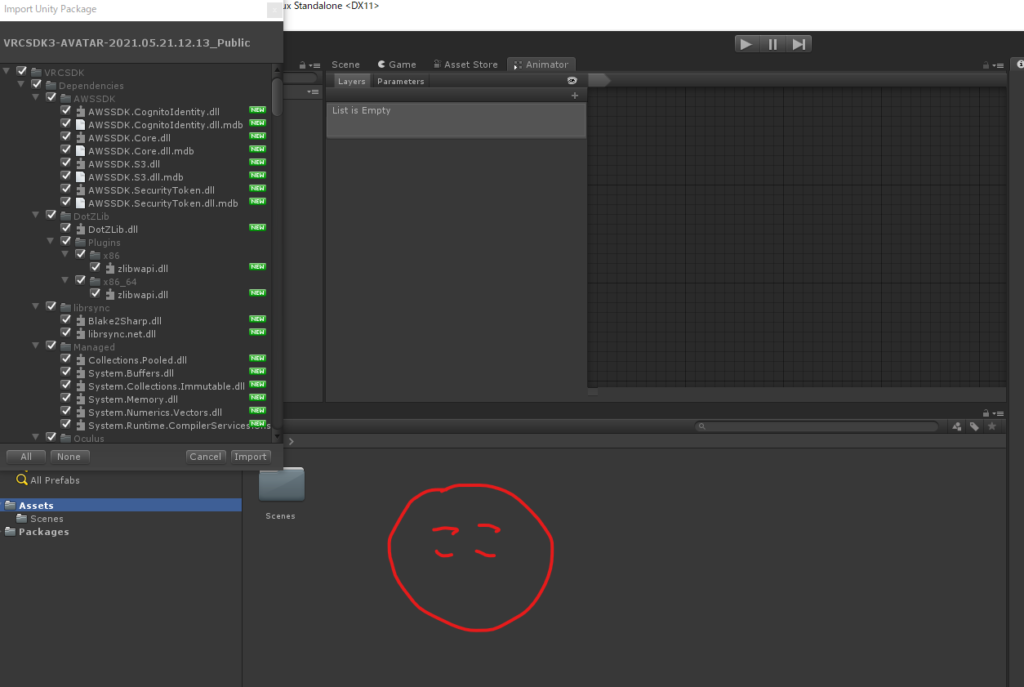This screenshot has width=1024, height=687.
Task: Switch to Animator Parameters tab
Action: tap(400, 81)
